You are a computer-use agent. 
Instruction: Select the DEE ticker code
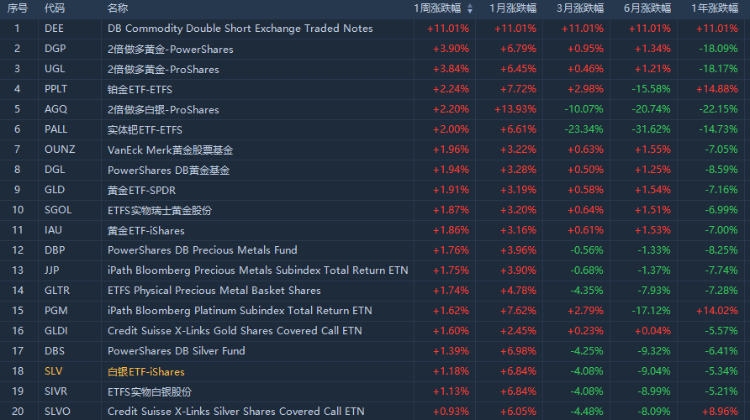pyautogui.click(x=54, y=28)
